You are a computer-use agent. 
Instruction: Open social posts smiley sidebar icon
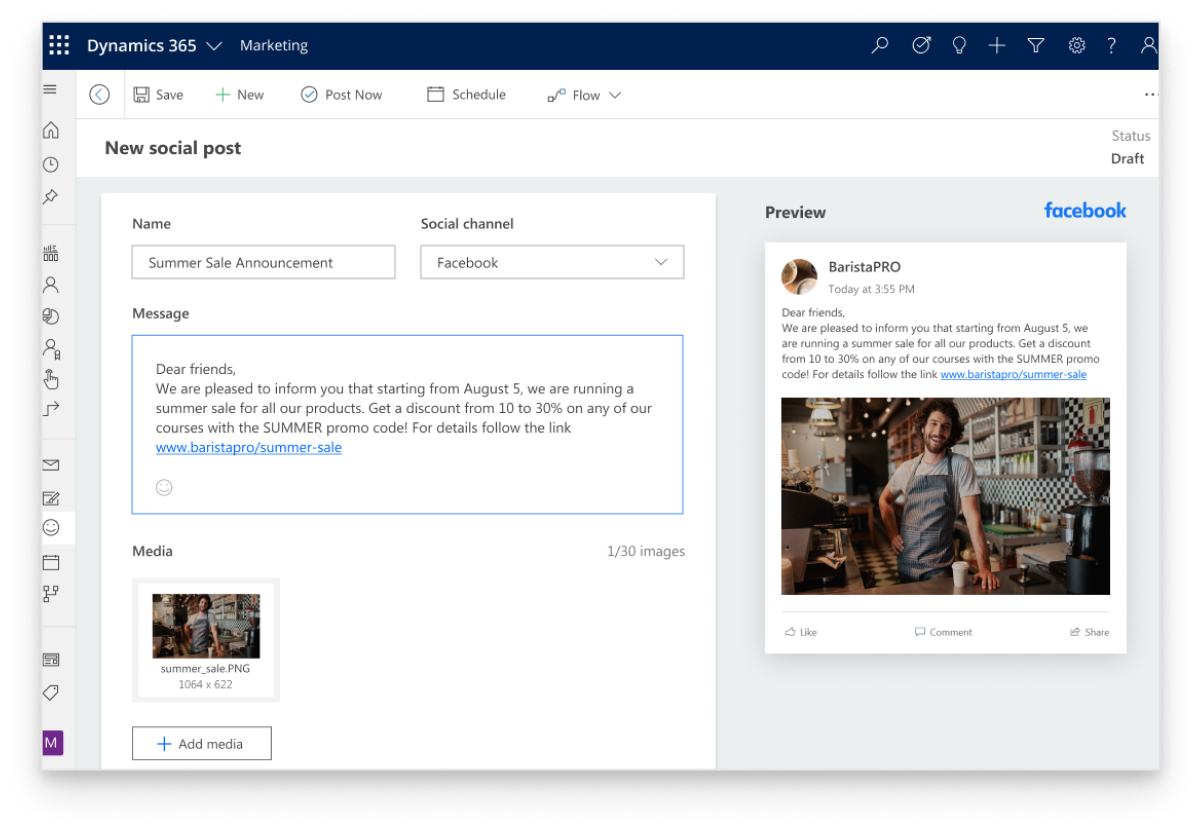[51, 527]
